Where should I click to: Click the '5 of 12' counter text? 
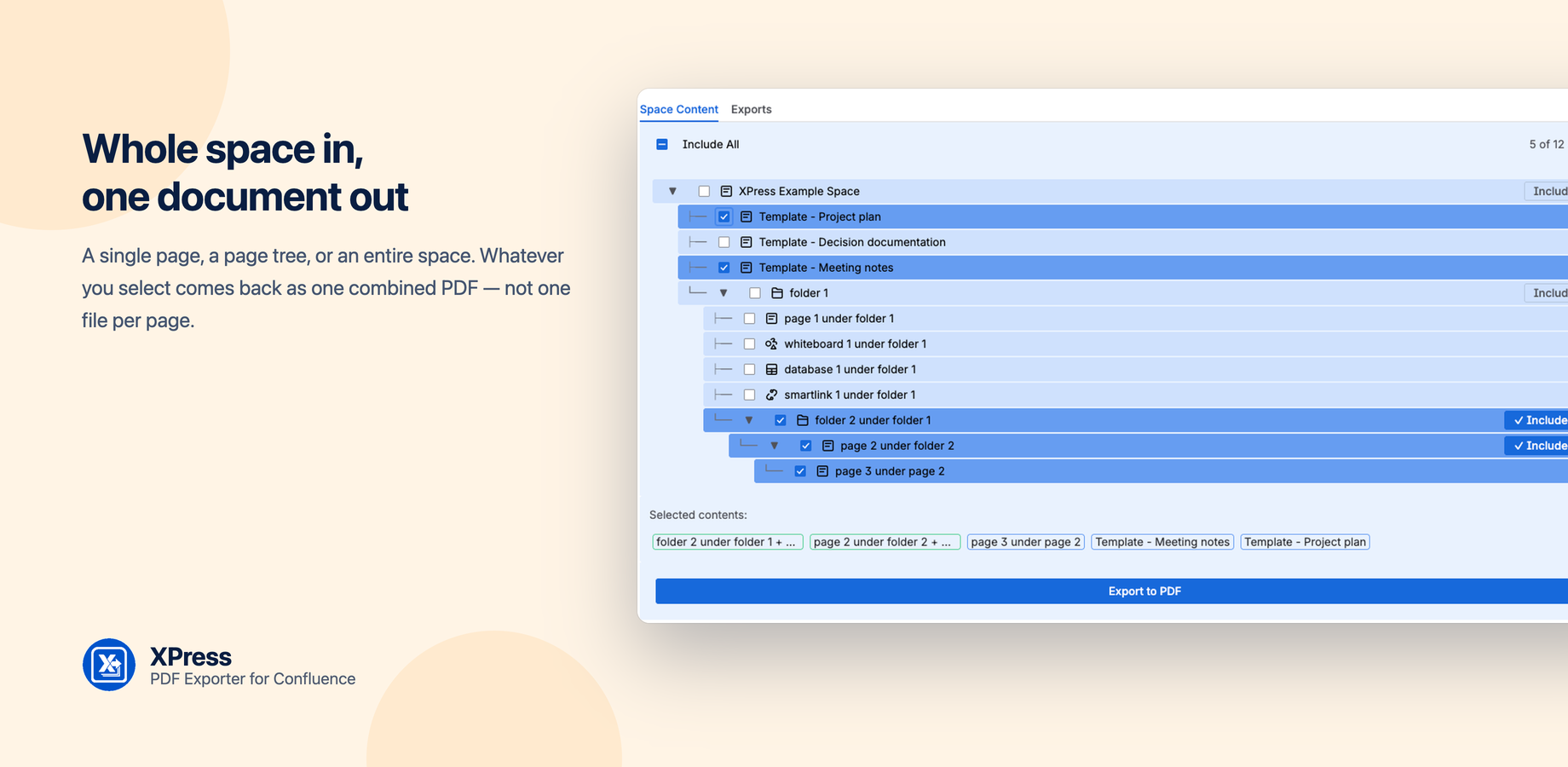[1547, 144]
